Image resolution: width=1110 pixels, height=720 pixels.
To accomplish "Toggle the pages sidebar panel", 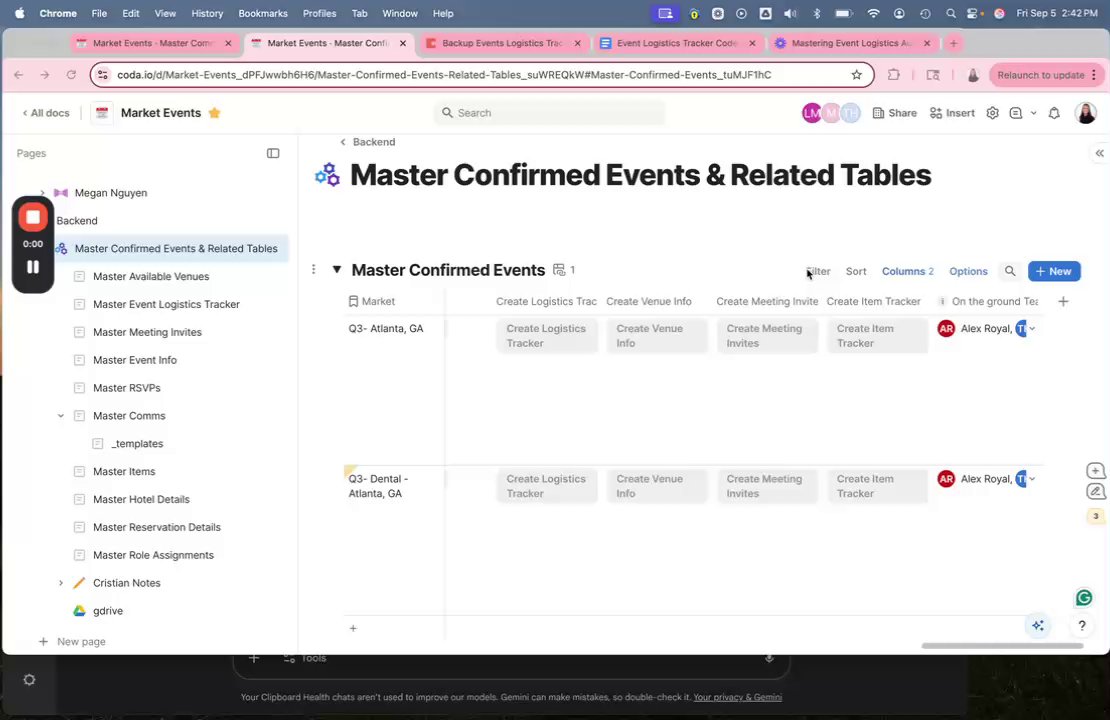I will 273,153.
